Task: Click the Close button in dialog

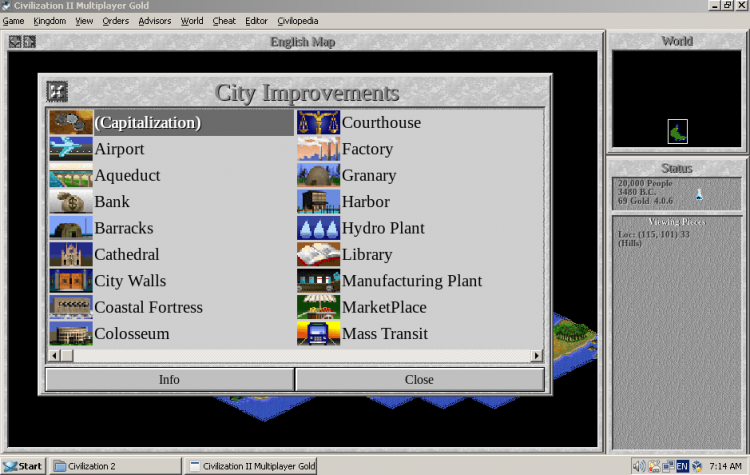Action: click(x=419, y=379)
